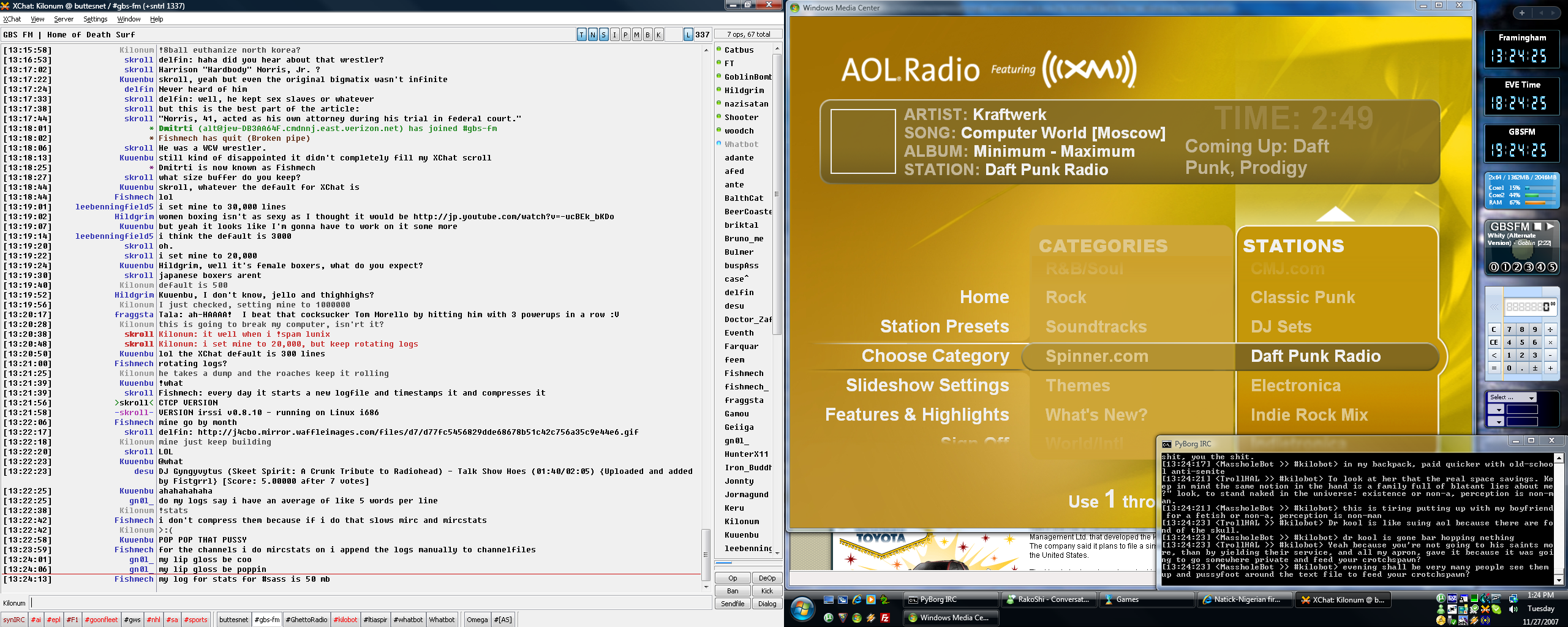
Task: Open Slideshow Settings in AOL Radio
Action: [x=927, y=385]
